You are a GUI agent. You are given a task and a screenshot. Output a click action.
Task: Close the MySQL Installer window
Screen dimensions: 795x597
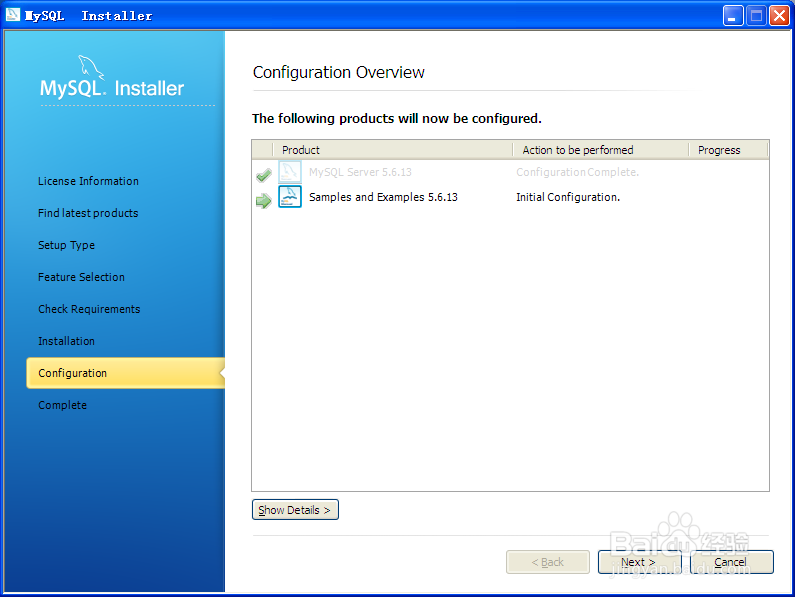click(x=779, y=16)
